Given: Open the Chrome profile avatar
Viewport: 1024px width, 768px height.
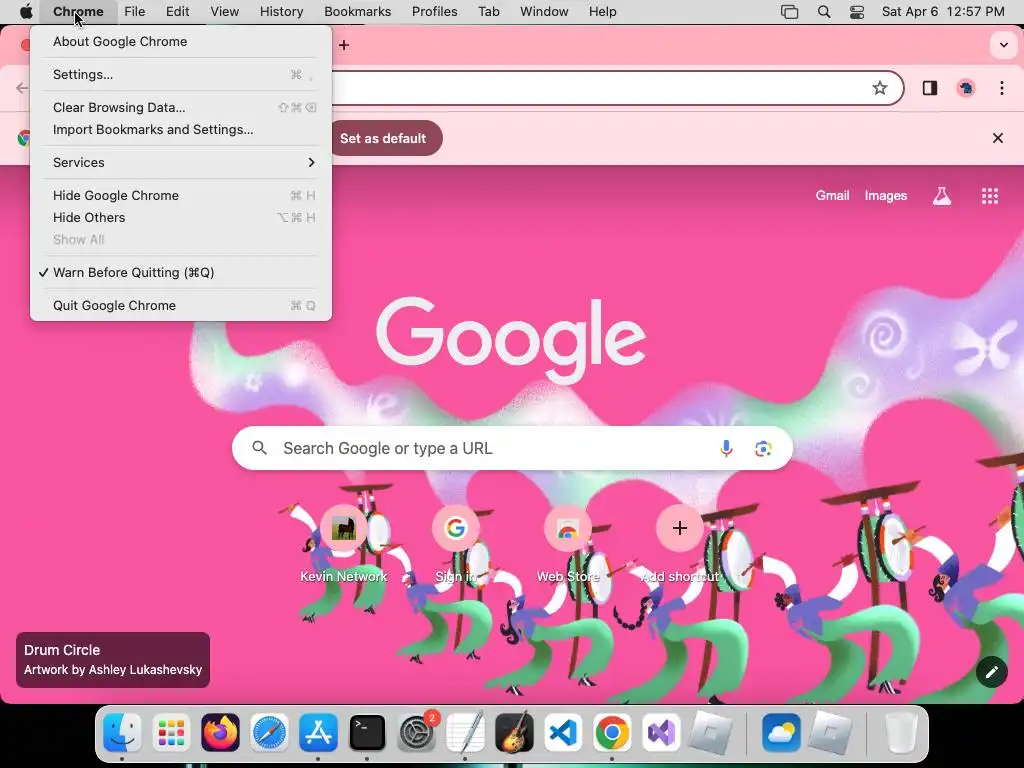Looking at the screenshot, I should (x=966, y=88).
